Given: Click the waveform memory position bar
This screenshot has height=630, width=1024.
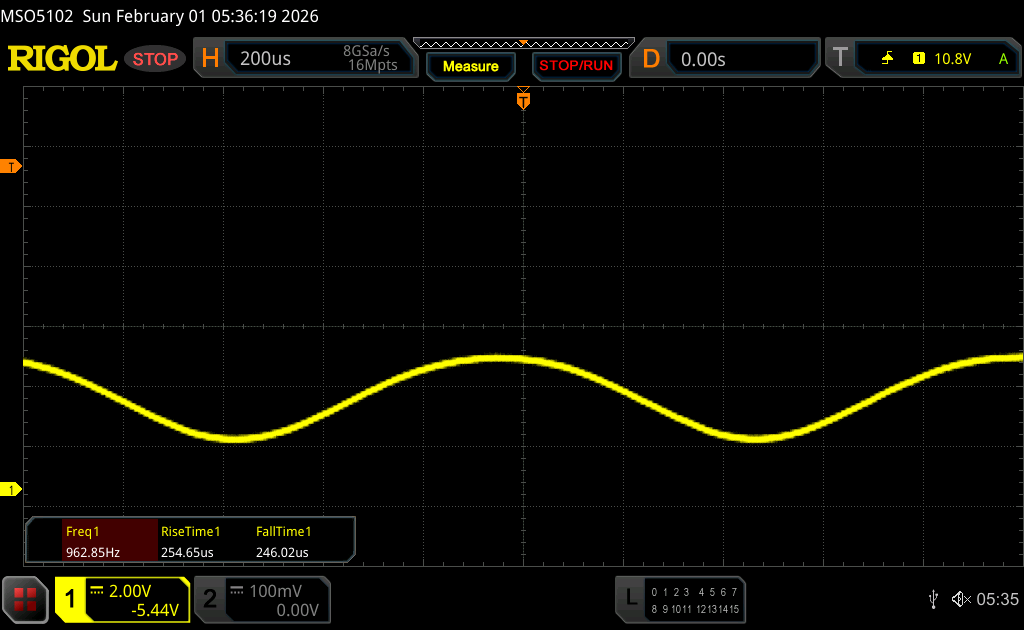Looking at the screenshot, I should (x=523, y=43).
